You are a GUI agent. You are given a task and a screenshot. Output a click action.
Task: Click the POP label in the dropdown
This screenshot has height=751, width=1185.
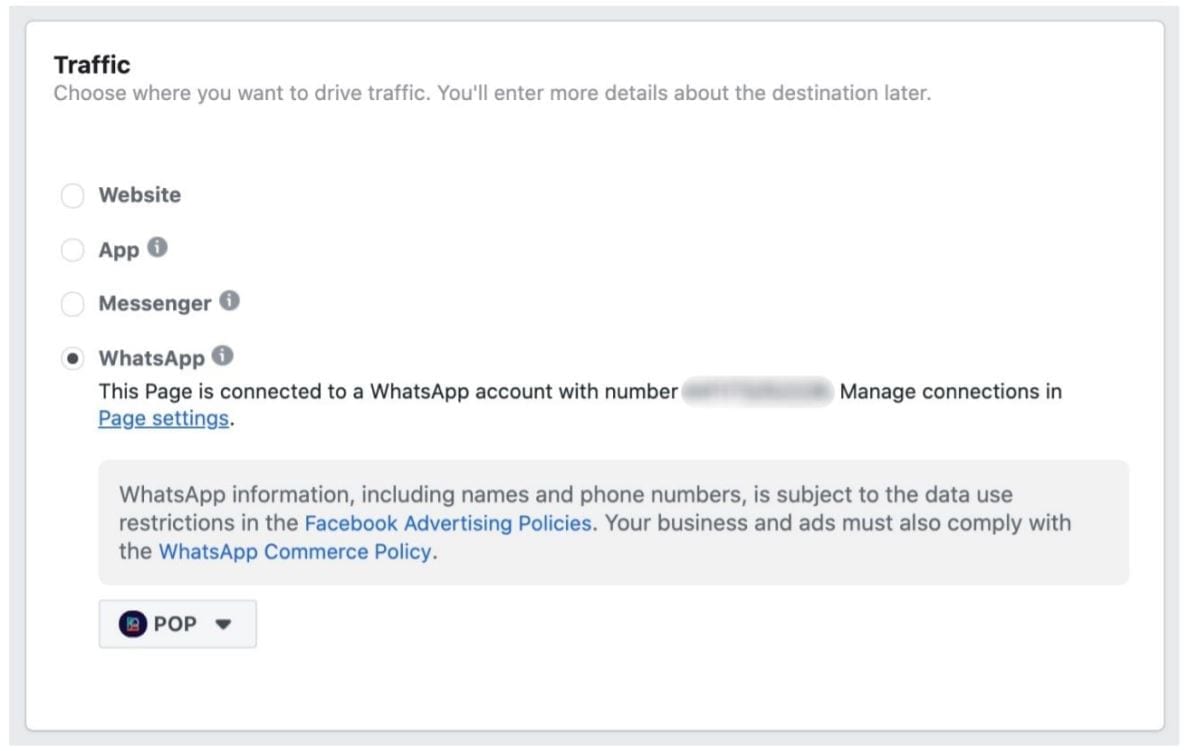pyautogui.click(x=175, y=624)
